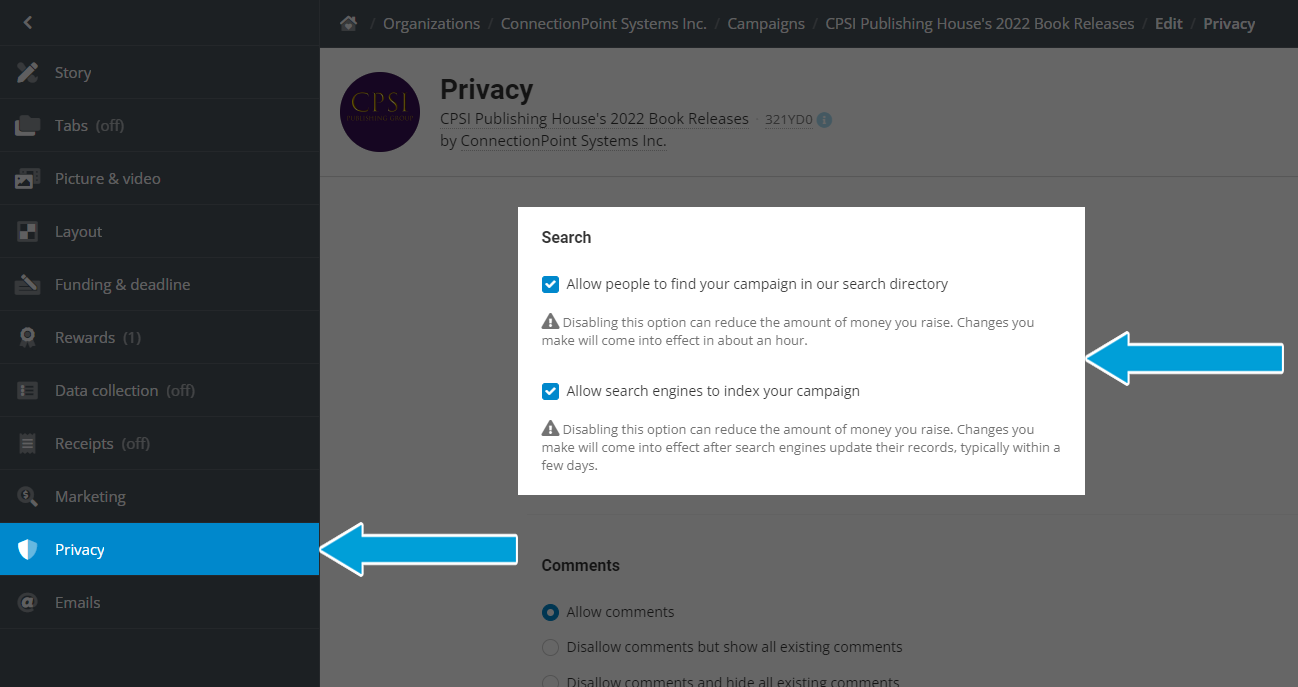The height and width of the screenshot is (687, 1298).
Task: Open the Tabs (off) section
Action: point(160,125)
